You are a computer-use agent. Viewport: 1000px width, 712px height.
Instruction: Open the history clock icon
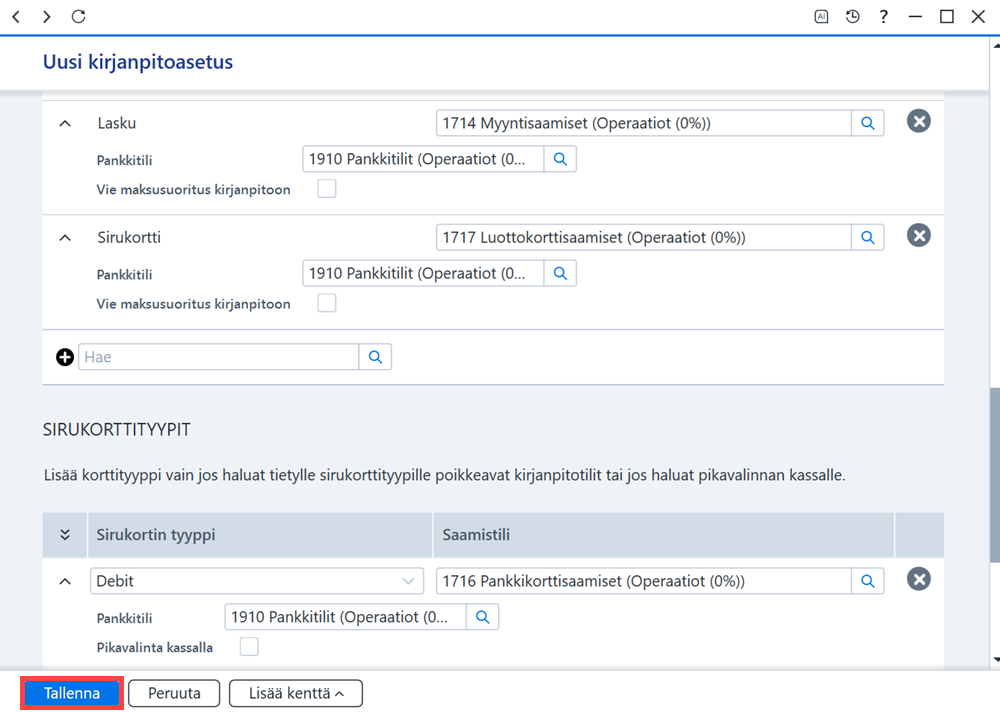pos(853,17)
